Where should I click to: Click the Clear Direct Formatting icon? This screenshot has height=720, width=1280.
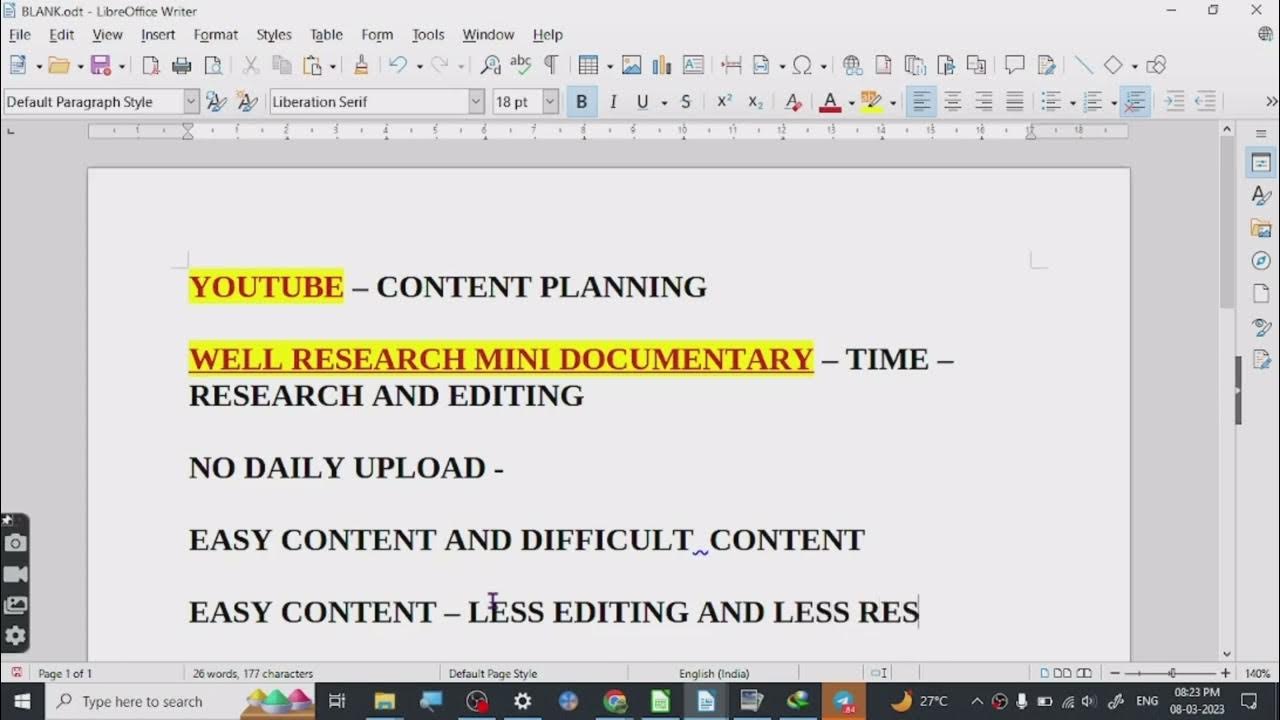pyautogui.click(x=793, y=101)
